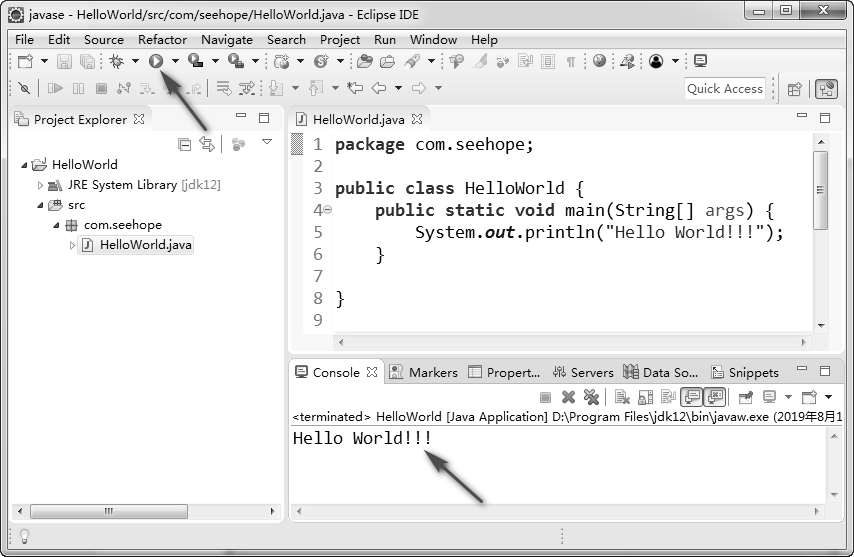Viewport: 854px width, 557px height.
Task: Click Remove Launch X icon in Console
Action: coord(568,397)
